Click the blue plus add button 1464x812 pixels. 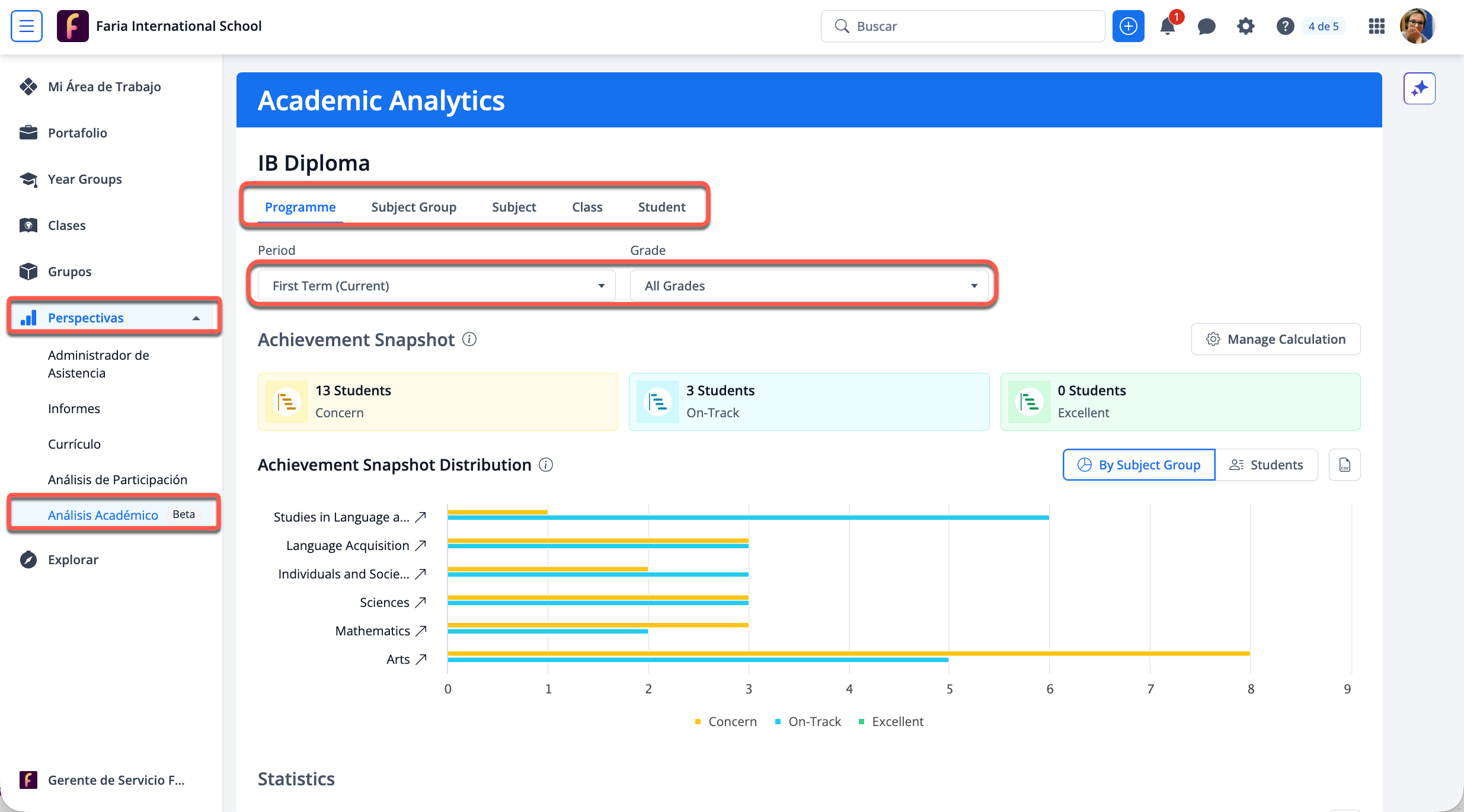click(1128, 26)
